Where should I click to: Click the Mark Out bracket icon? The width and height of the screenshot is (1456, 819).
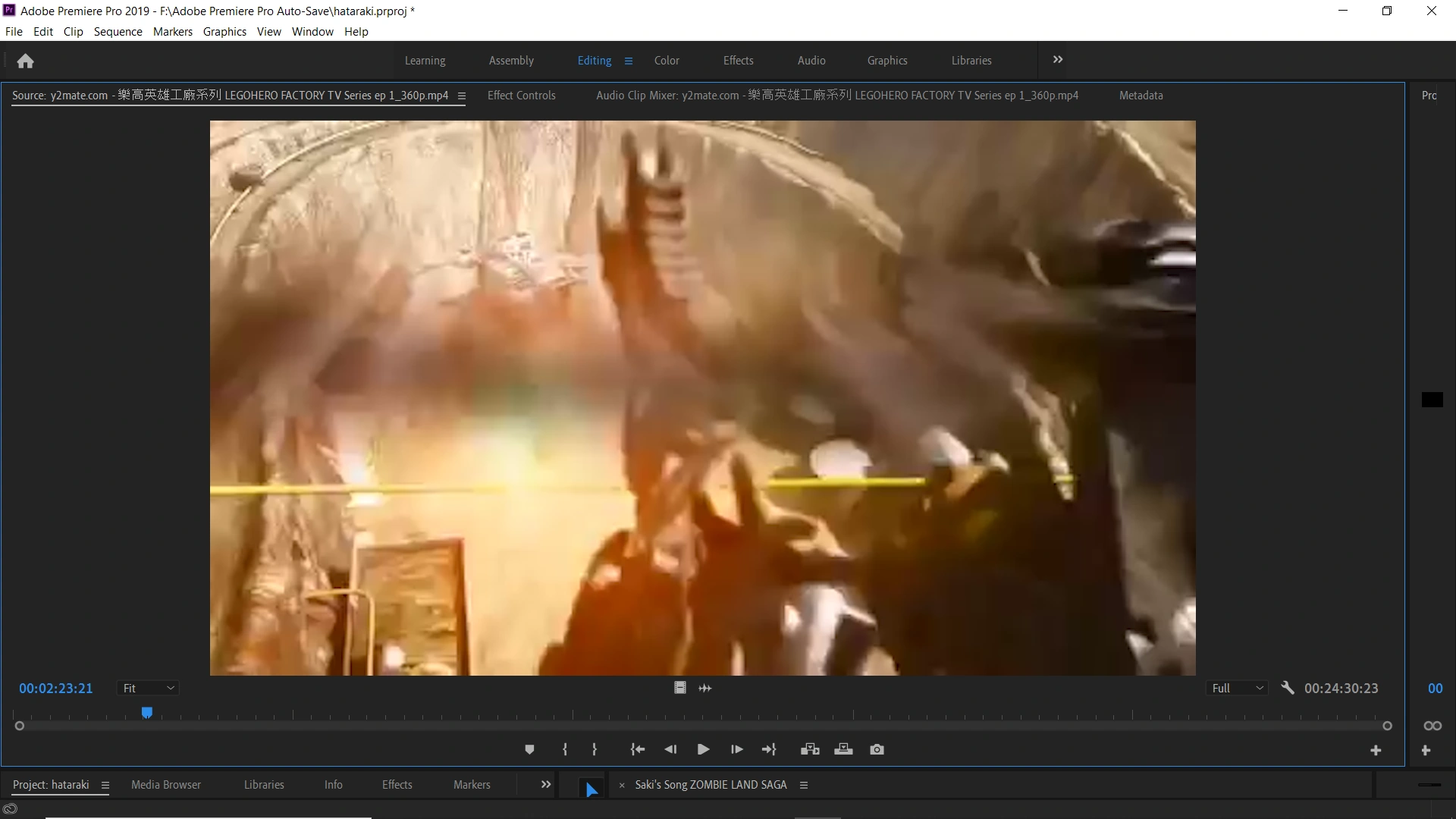[x=595, y=750]
